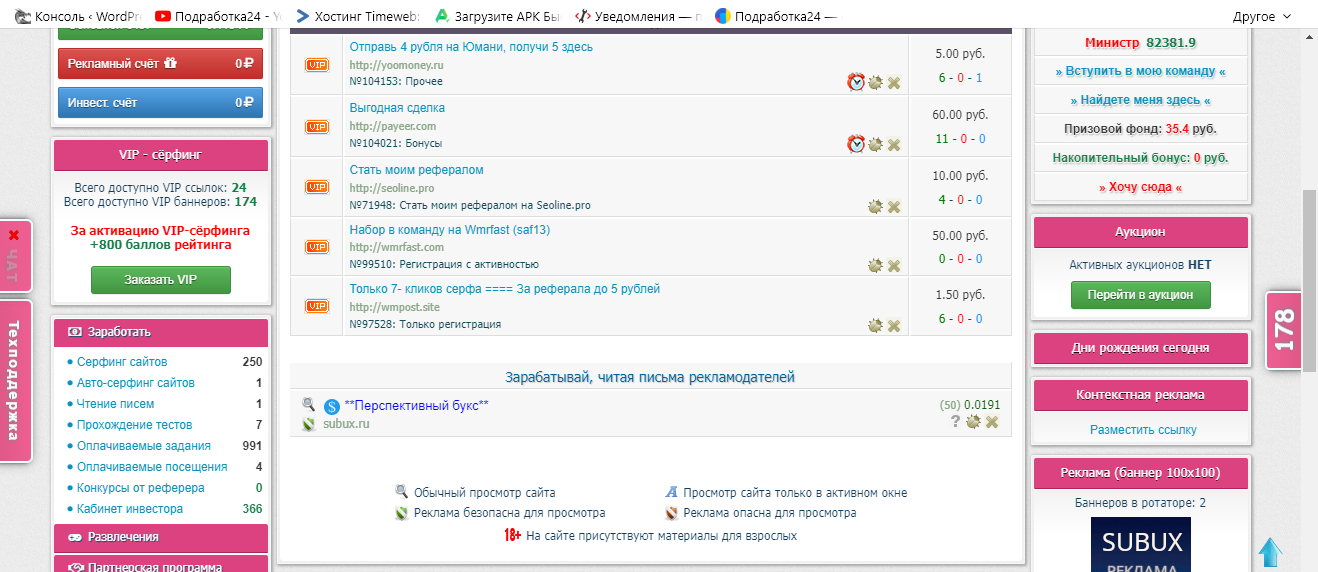Hide task №99510 with the X icon
1318x572 pixels.
click(894, 266)
